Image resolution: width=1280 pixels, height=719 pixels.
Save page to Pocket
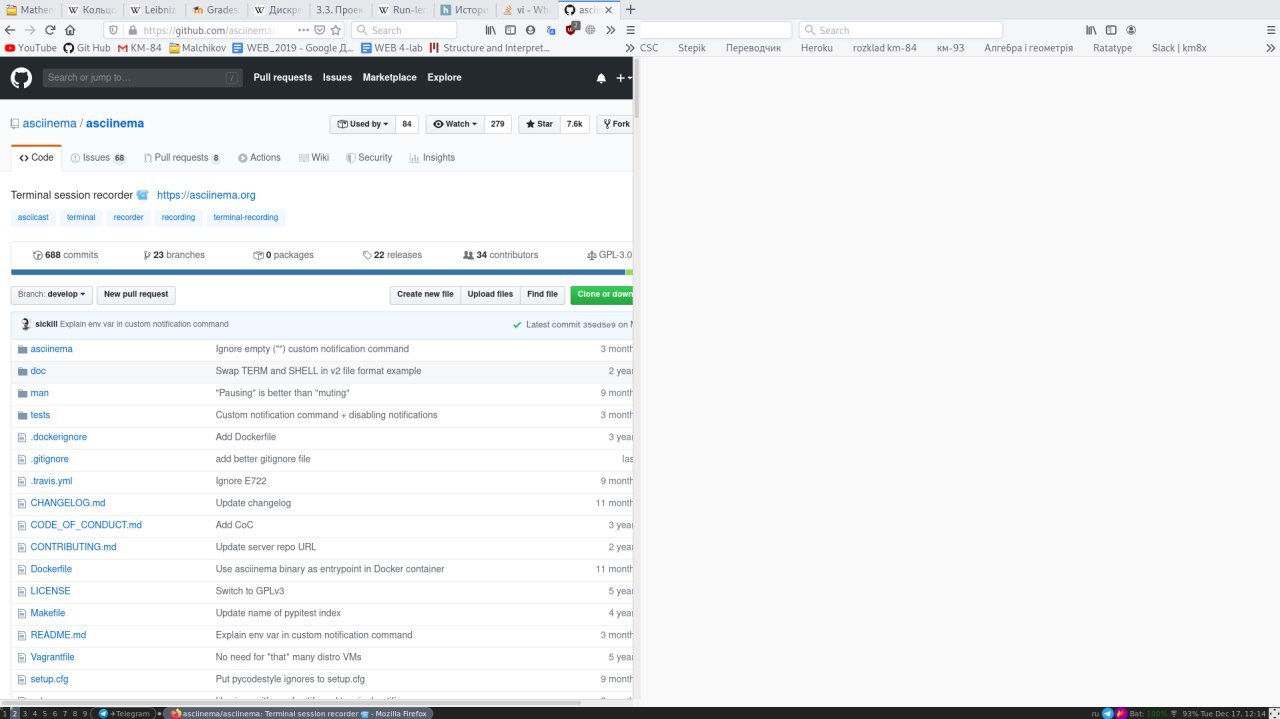[x=320, y=30]
